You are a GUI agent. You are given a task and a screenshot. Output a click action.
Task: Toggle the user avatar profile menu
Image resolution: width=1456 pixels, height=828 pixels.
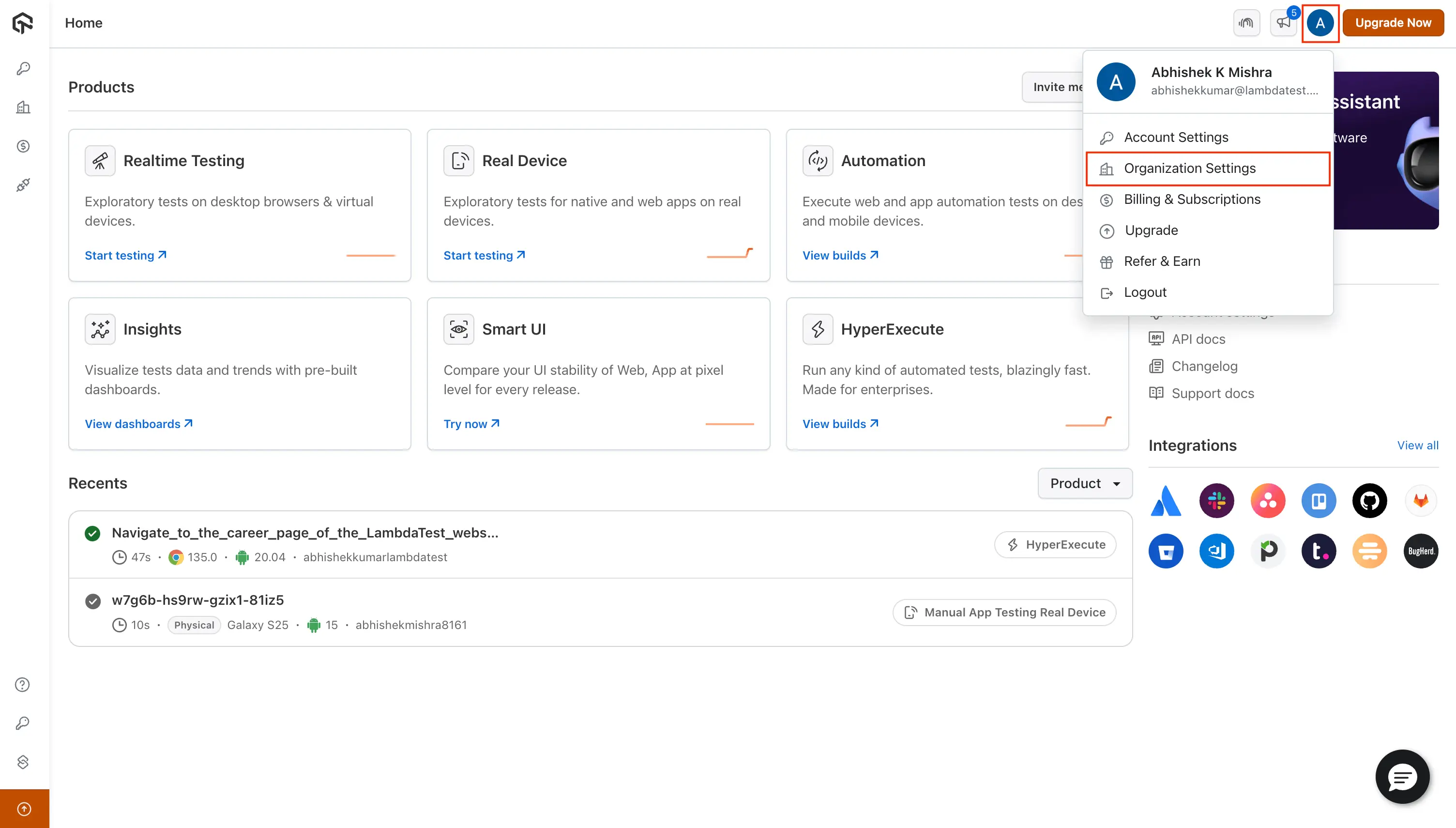point(1319,23)
